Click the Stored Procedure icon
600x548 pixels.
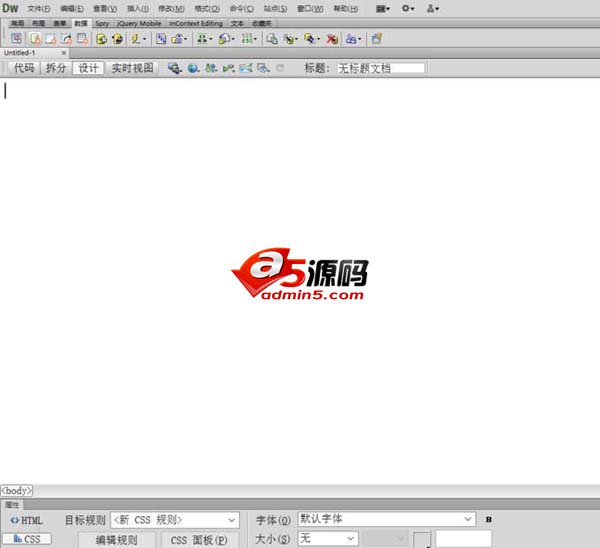[117, 39]
